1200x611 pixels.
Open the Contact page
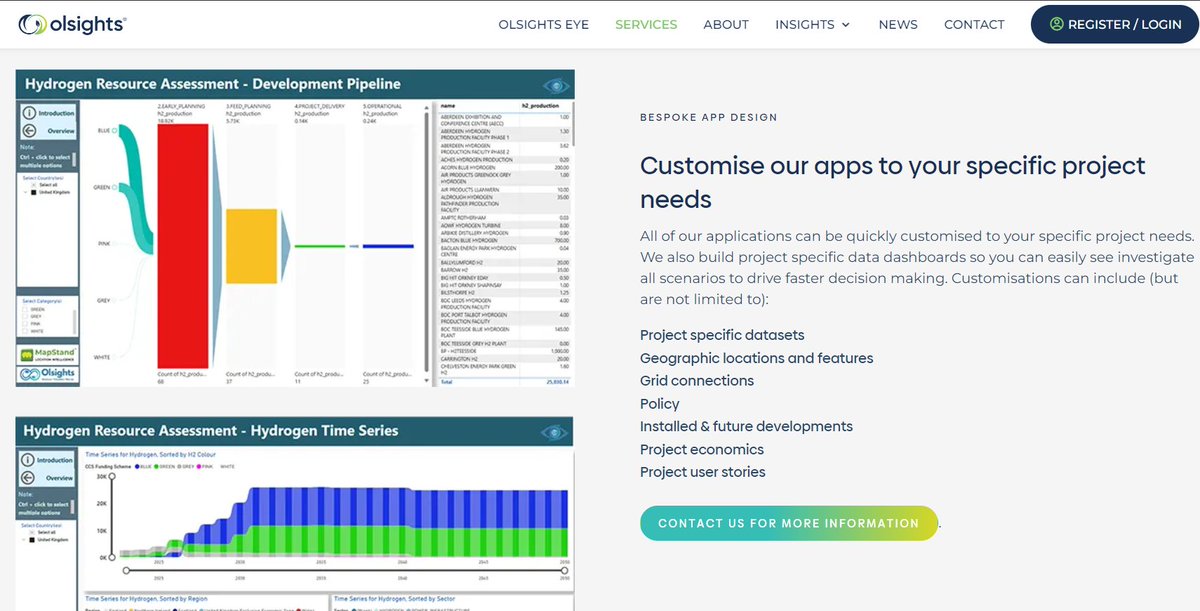click(x=974, y=24)
